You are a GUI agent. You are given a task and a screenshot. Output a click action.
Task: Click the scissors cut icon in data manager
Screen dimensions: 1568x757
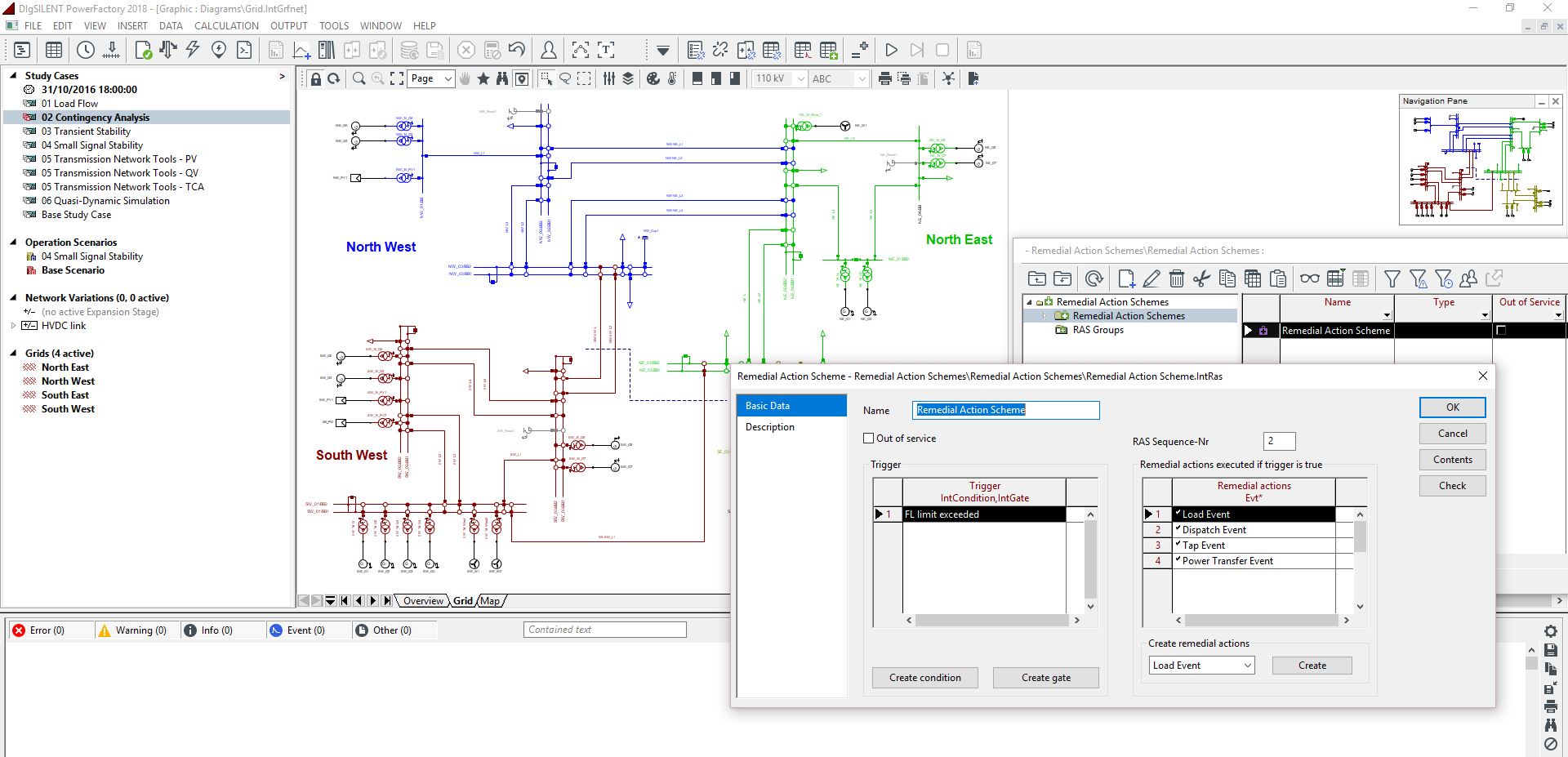[1201, 278]
